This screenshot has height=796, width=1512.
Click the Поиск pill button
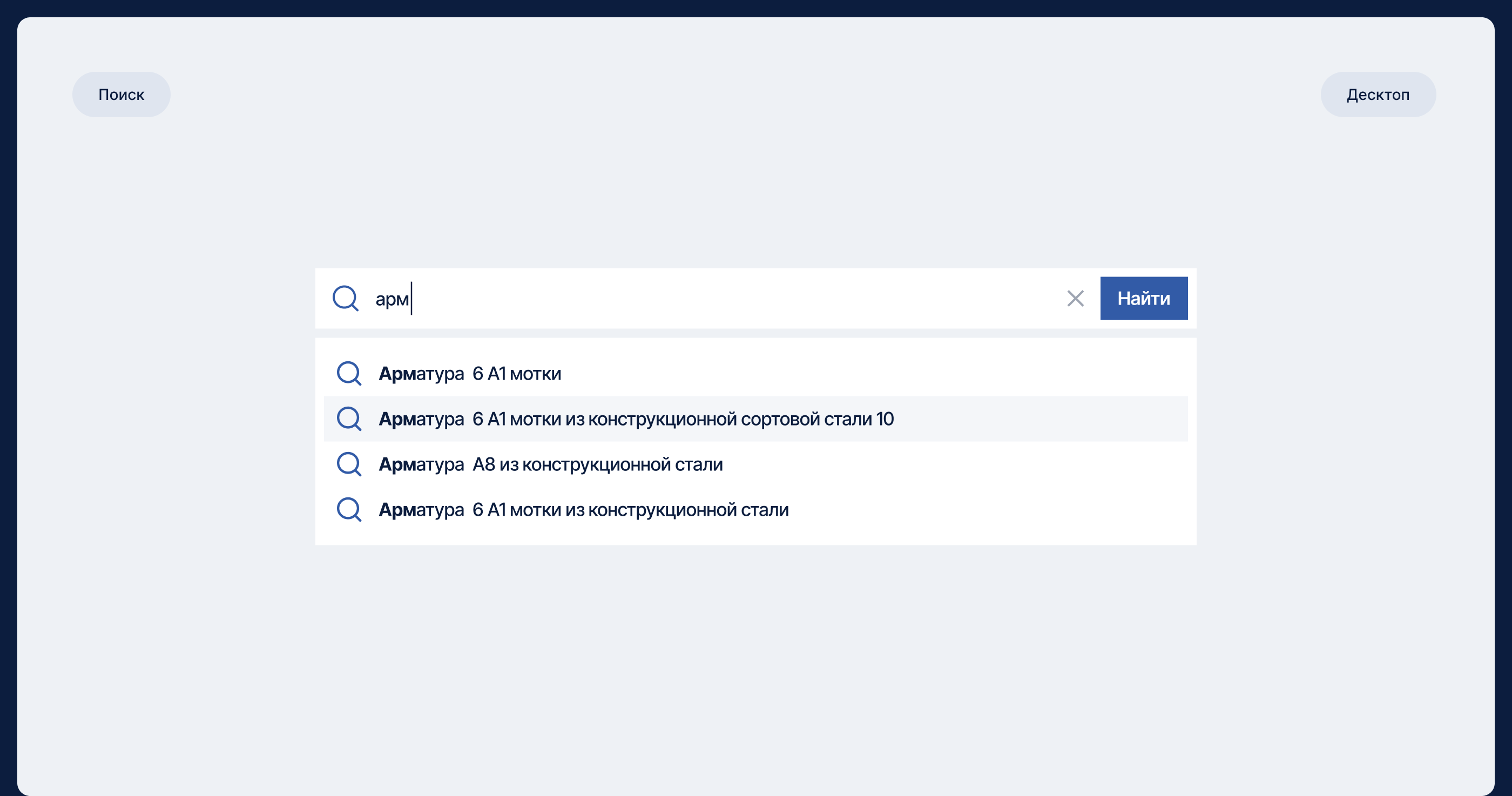[122, 95]
